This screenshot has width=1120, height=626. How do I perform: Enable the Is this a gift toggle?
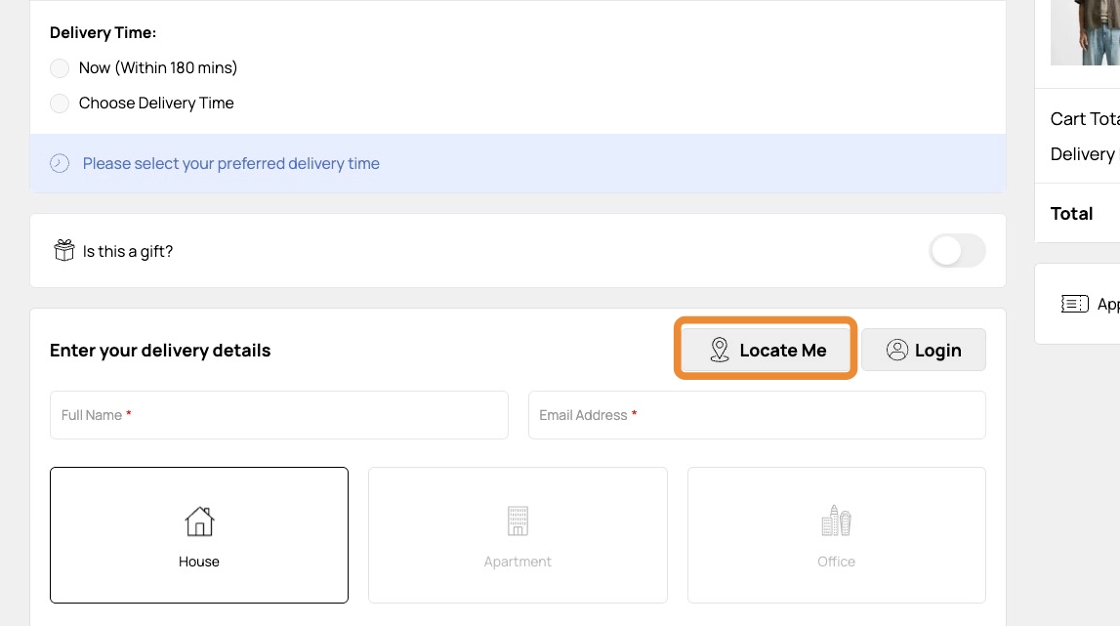(957, 251)
